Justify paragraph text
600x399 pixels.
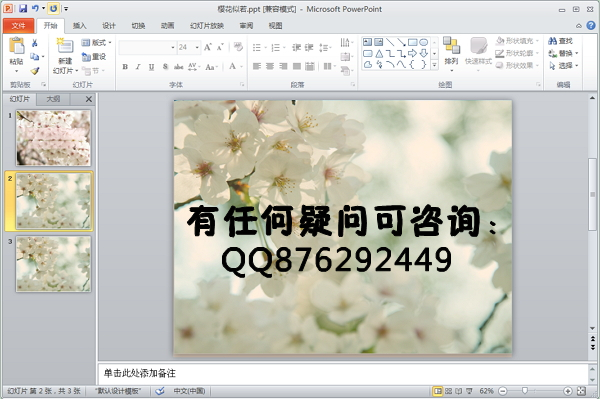297,67
